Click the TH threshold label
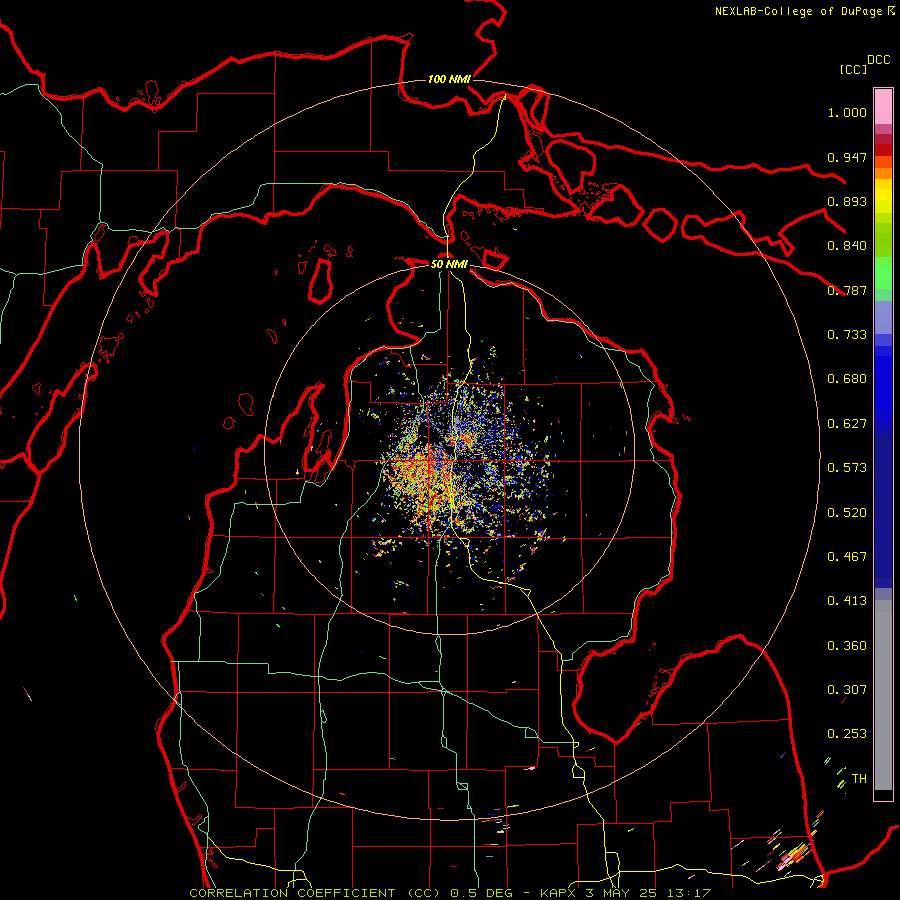The width and height of the screenshot is (900, 900). coord(859,779)
